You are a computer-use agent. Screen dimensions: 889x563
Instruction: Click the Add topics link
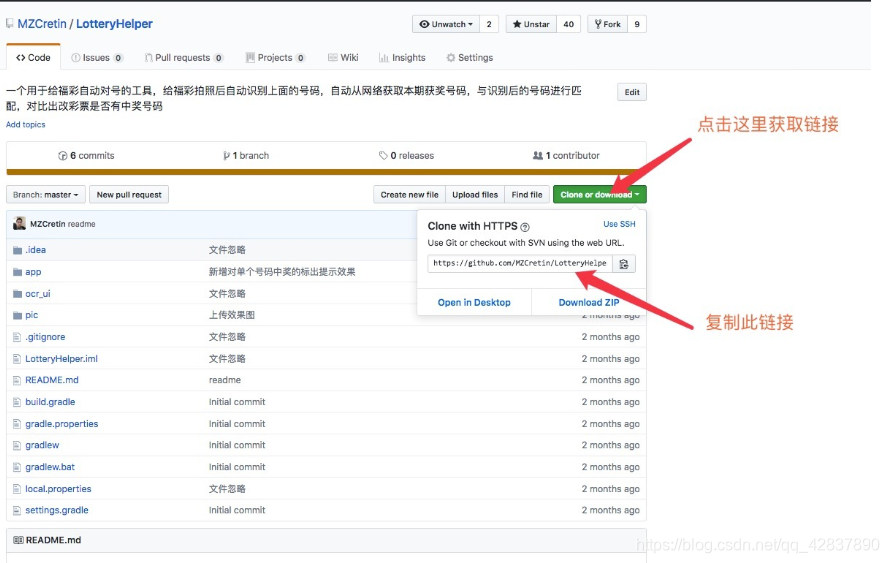26,125
